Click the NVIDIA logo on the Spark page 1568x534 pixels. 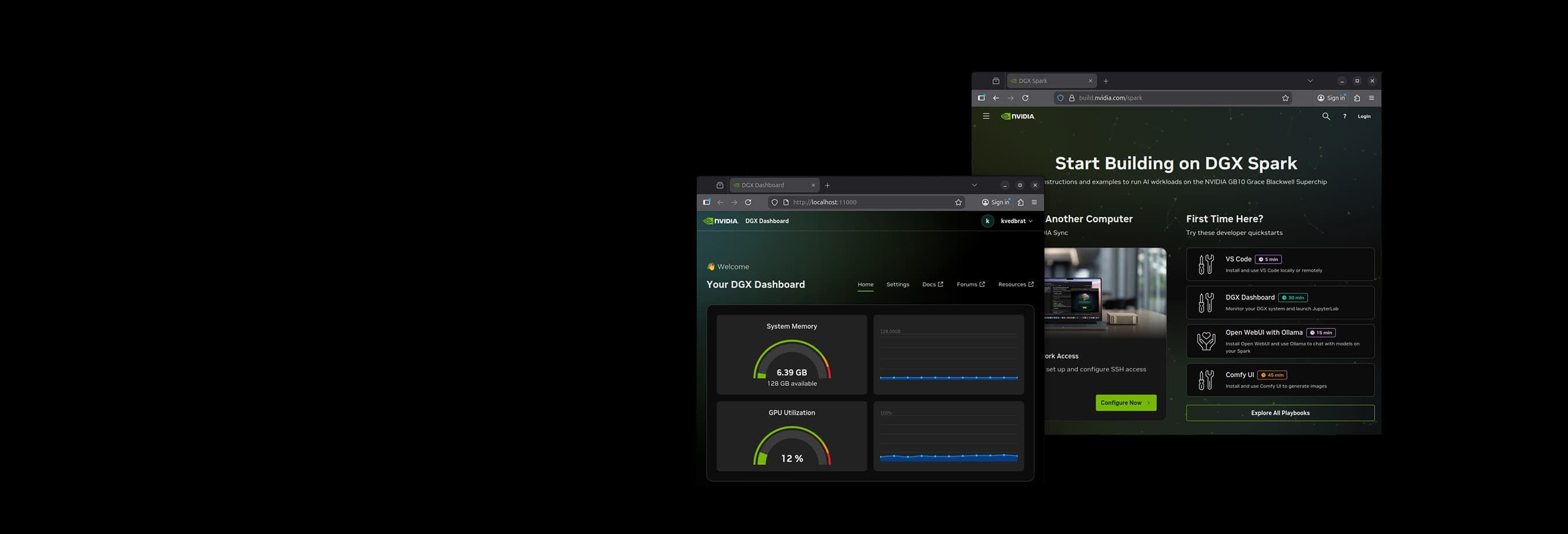point(1017,116)
